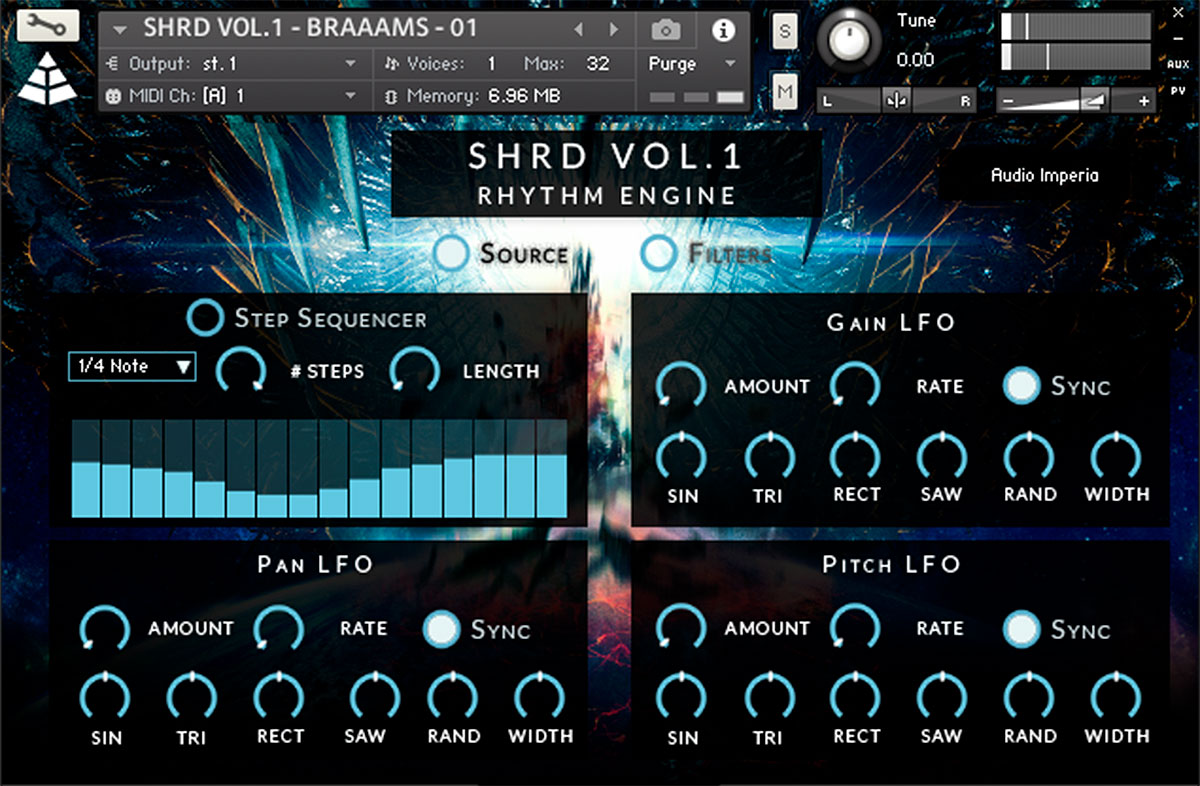Image resolution: width=1200 pixels, height=786 pixels.
Task: Click the Pan LFO WIDTH knob
Action: [x=540, y=698]
